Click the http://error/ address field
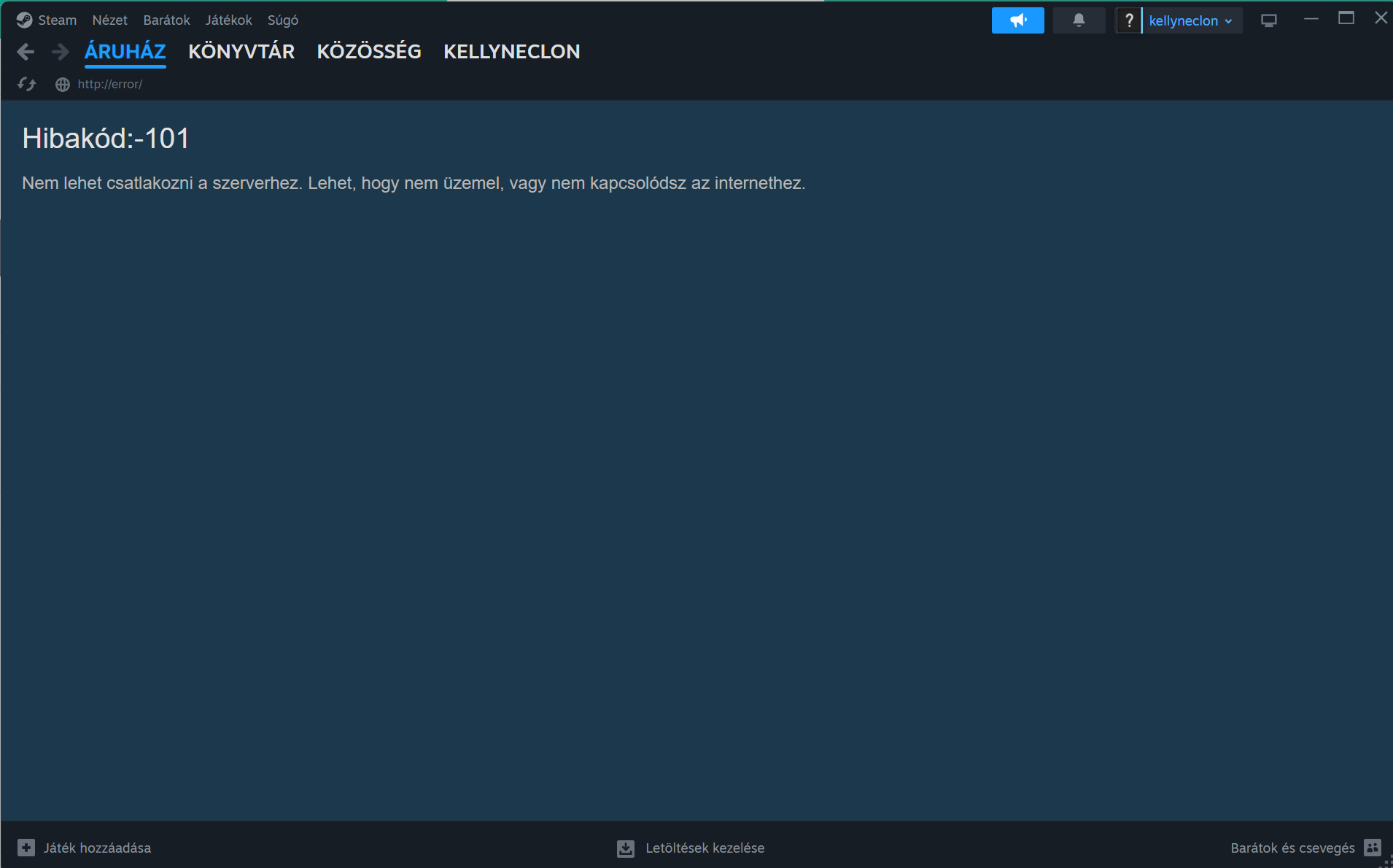The height and width of the screenshot is (868, 1393). (110, 85)
